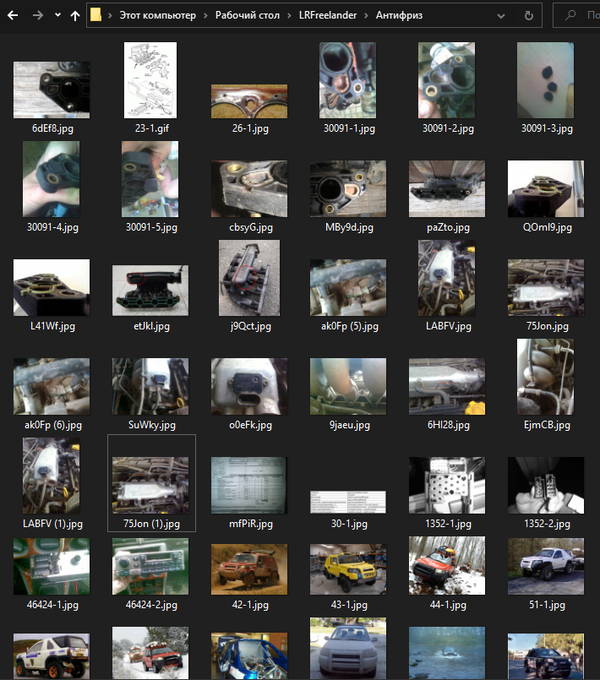Select thumbnail o0eFk.jpg
Viewport: 600px width, 680px height.
tap(249, 386)
